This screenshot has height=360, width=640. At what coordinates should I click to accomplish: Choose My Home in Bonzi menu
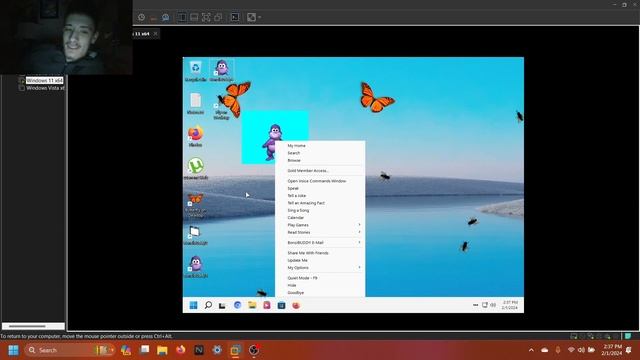[x=296, y=146]
